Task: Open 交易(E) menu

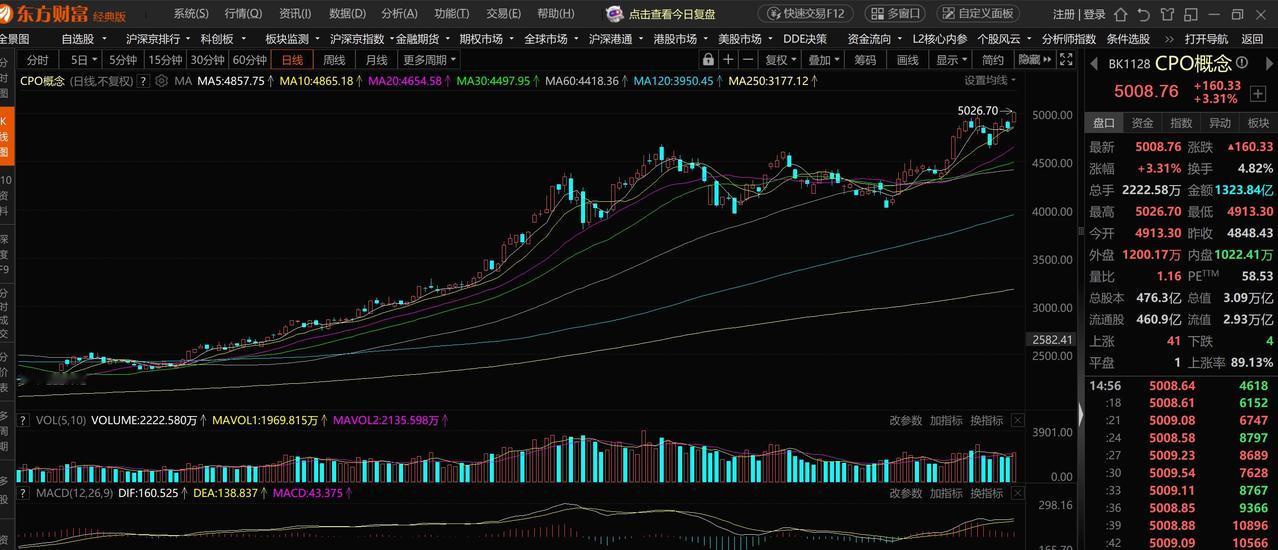Action: tap(504, 14)
